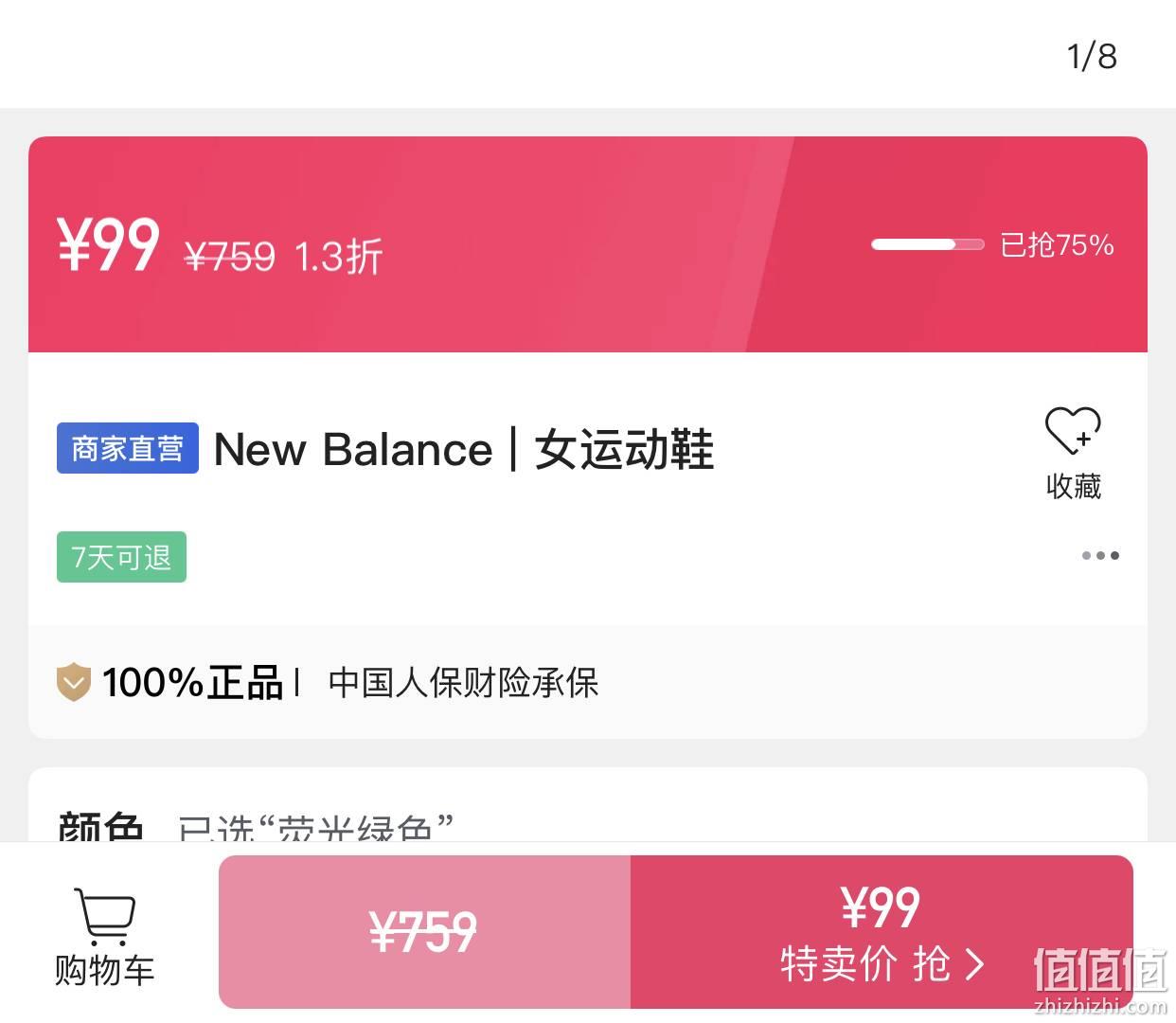Open 中国人保财险承保 insurance details
This screenshot has width=1176, height=1023.
tap(463, 682)
